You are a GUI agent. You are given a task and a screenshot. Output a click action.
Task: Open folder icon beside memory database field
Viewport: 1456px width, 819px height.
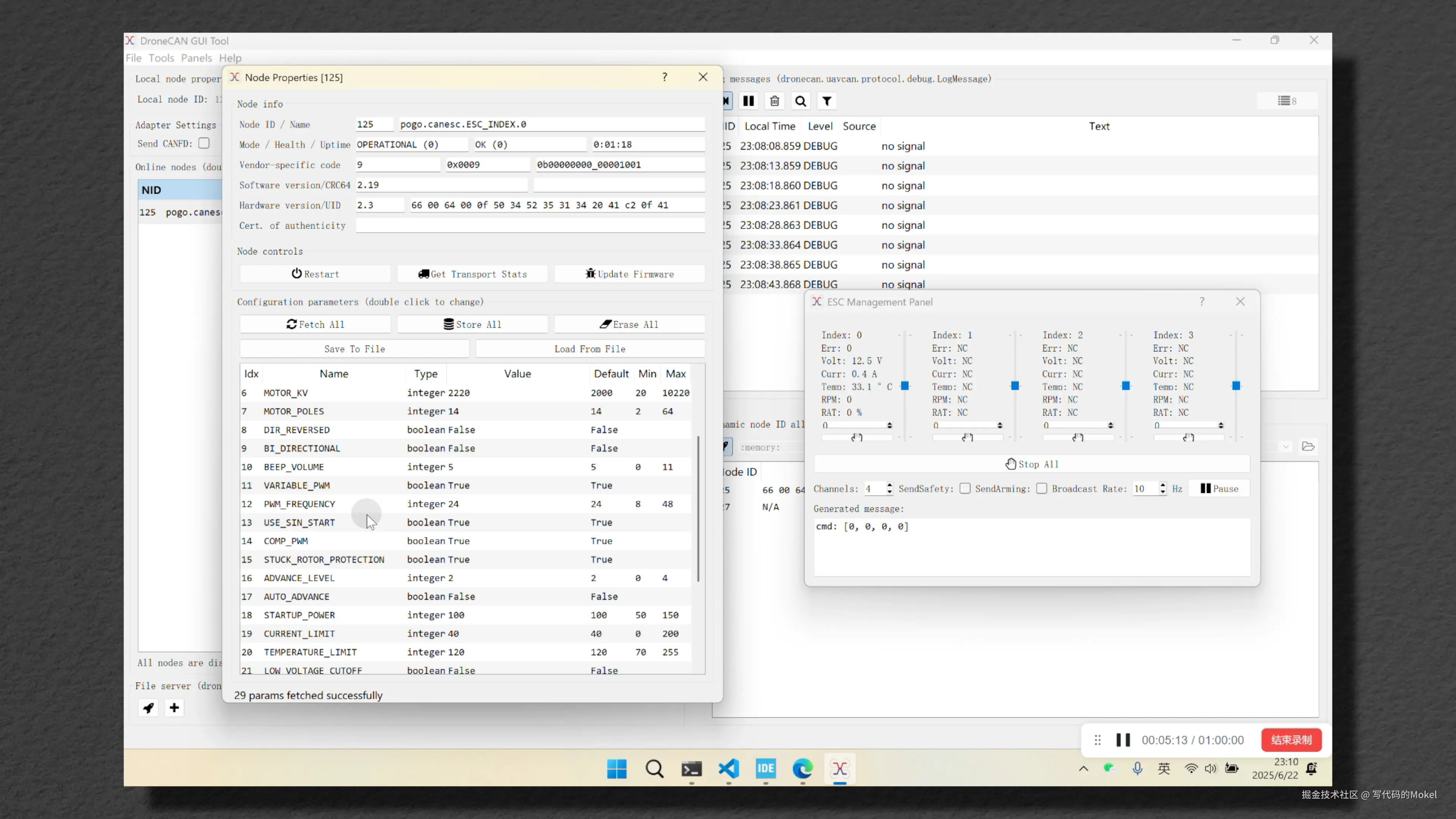[1308, 447]
